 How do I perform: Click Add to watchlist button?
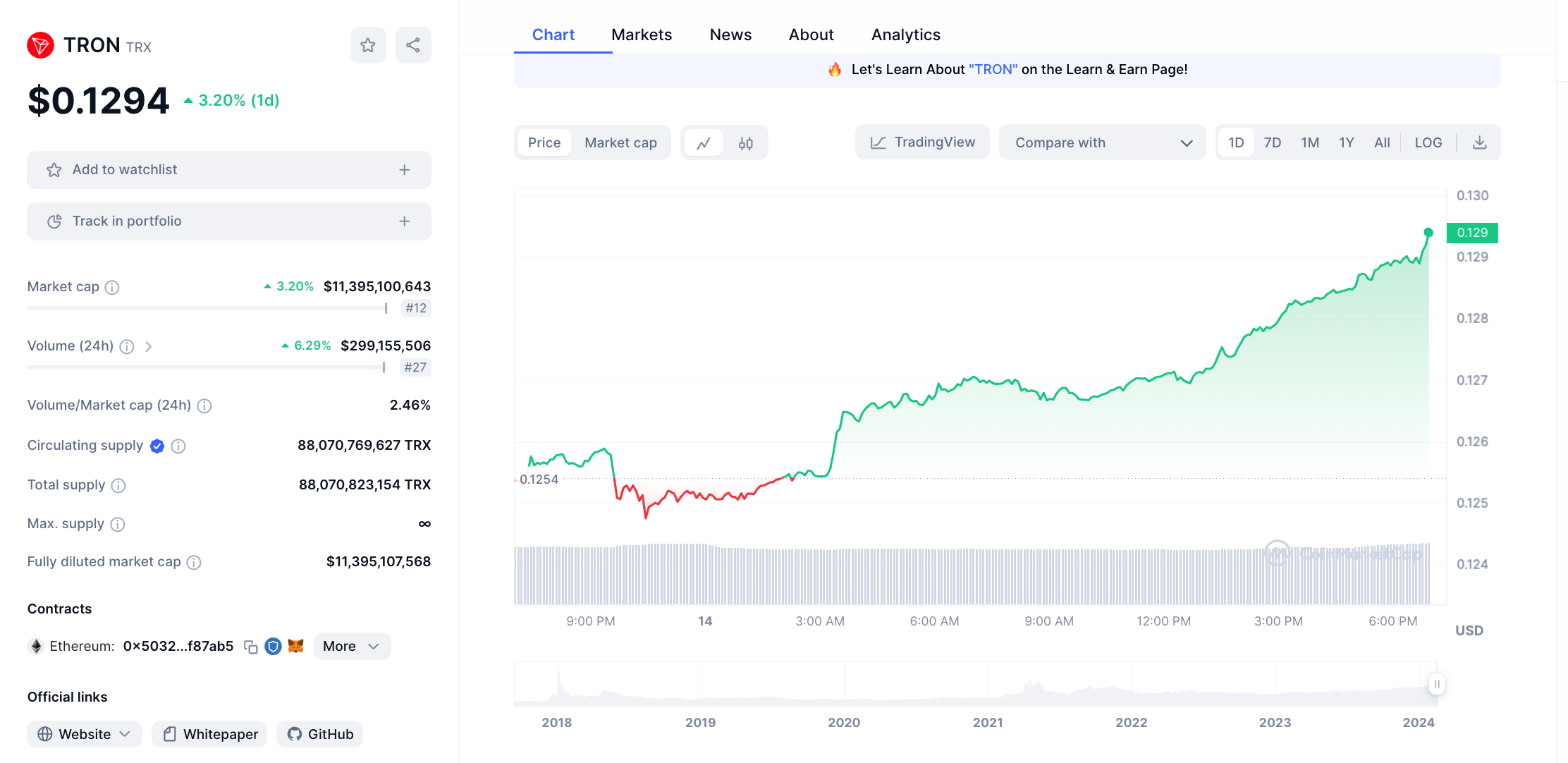pos(228,170)
